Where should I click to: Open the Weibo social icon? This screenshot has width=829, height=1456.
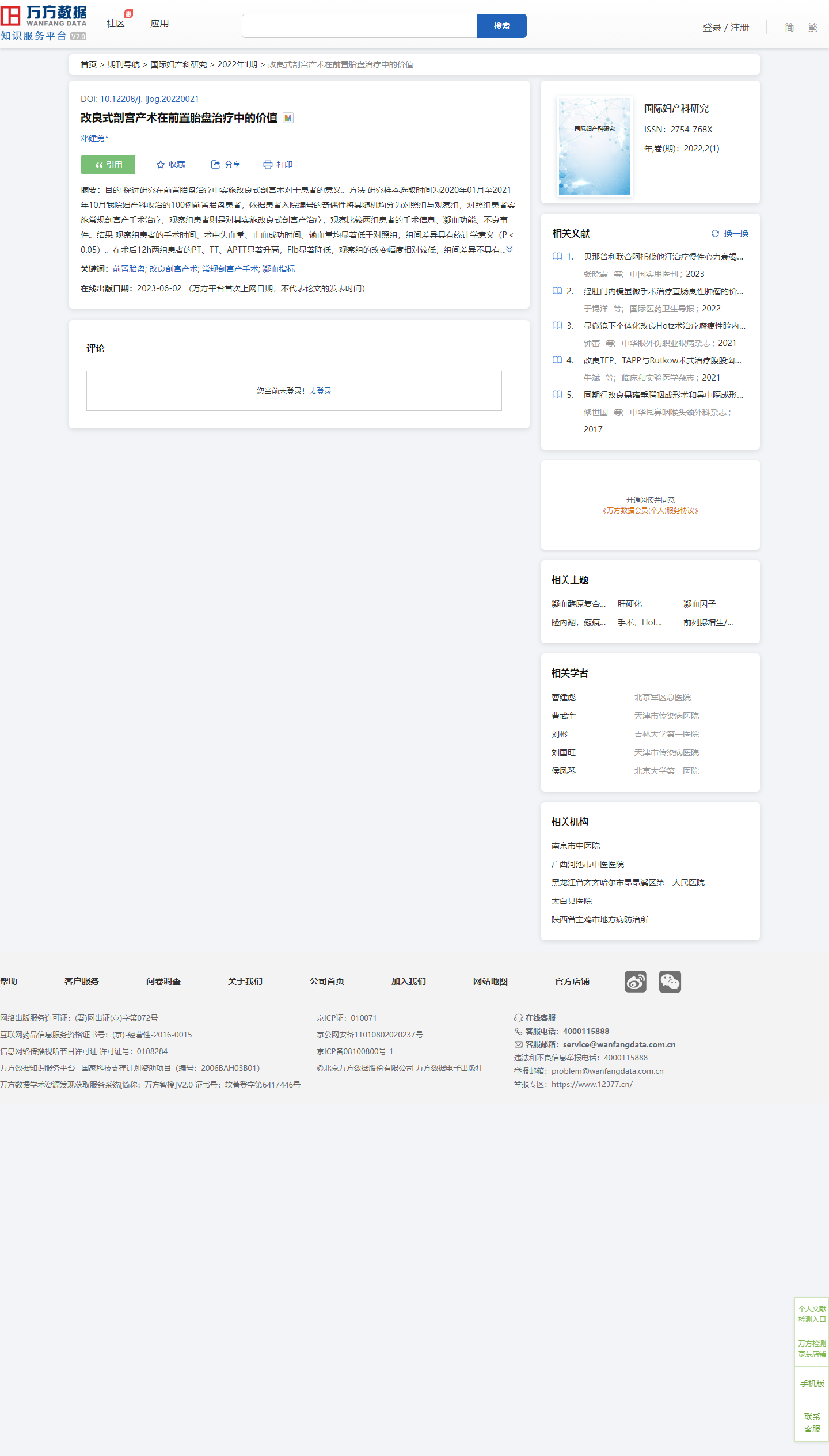tap(636, 981)
